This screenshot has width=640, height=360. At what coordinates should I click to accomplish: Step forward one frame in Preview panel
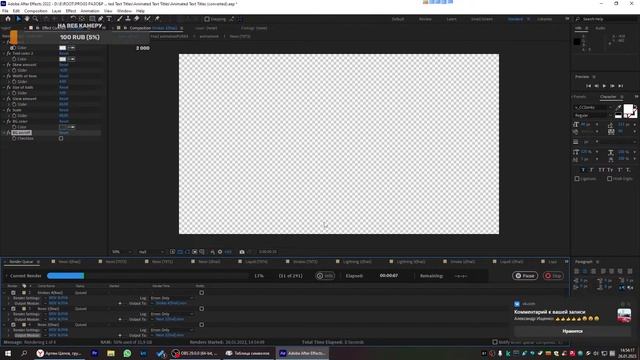click(x=612, y=86)
